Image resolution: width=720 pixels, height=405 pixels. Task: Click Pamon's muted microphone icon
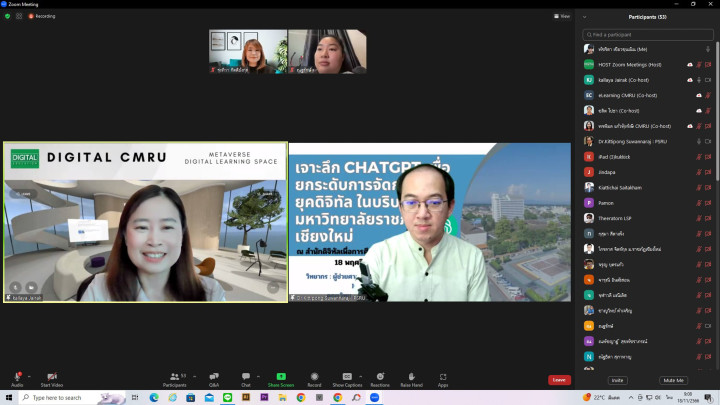tap(699, 203)
